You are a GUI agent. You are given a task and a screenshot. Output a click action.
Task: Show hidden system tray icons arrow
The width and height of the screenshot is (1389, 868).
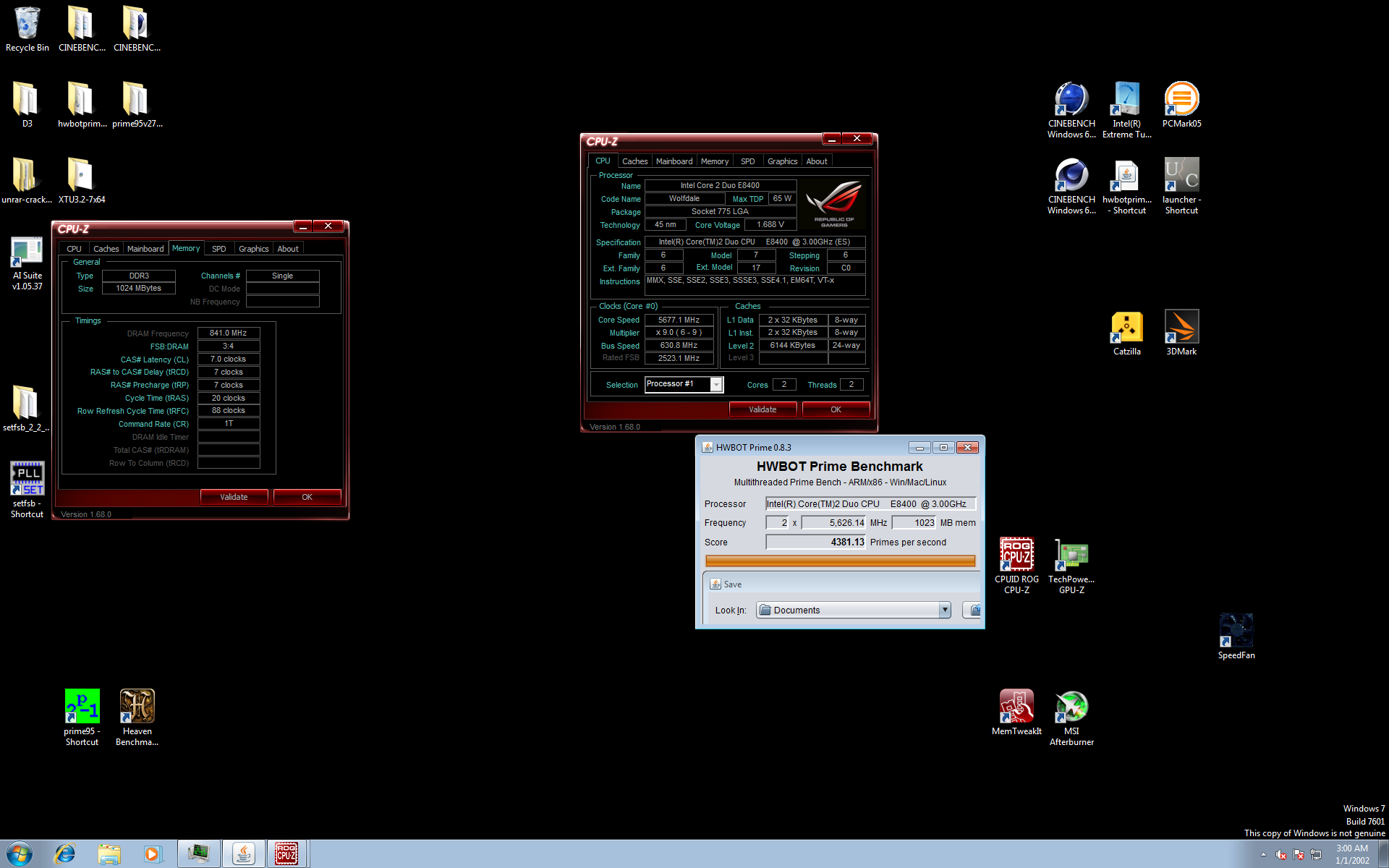(x=1263, y=854)
